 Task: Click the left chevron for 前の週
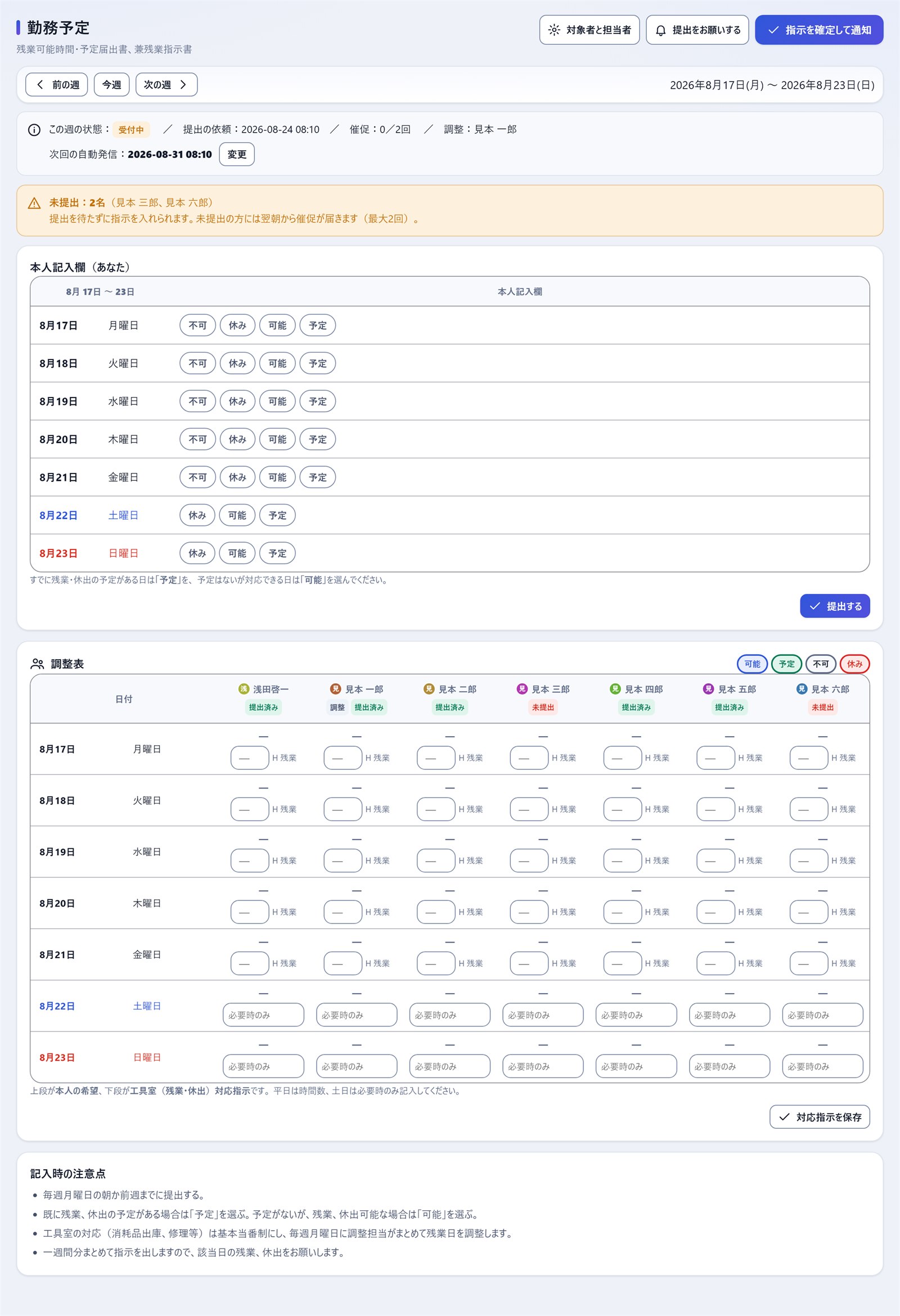(x=39, y=84)
